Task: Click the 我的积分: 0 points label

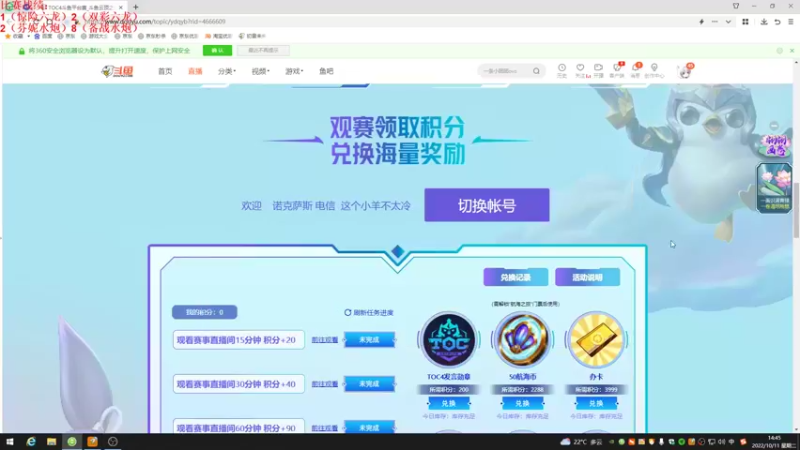Action: (x=205, y=312)
